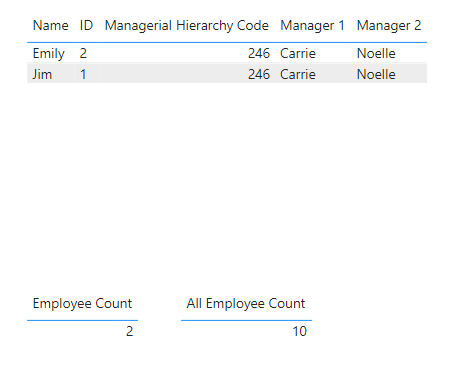462x371 pixels.
Task: Select the Employee Count value 2
Action: (x=130, y=331)
